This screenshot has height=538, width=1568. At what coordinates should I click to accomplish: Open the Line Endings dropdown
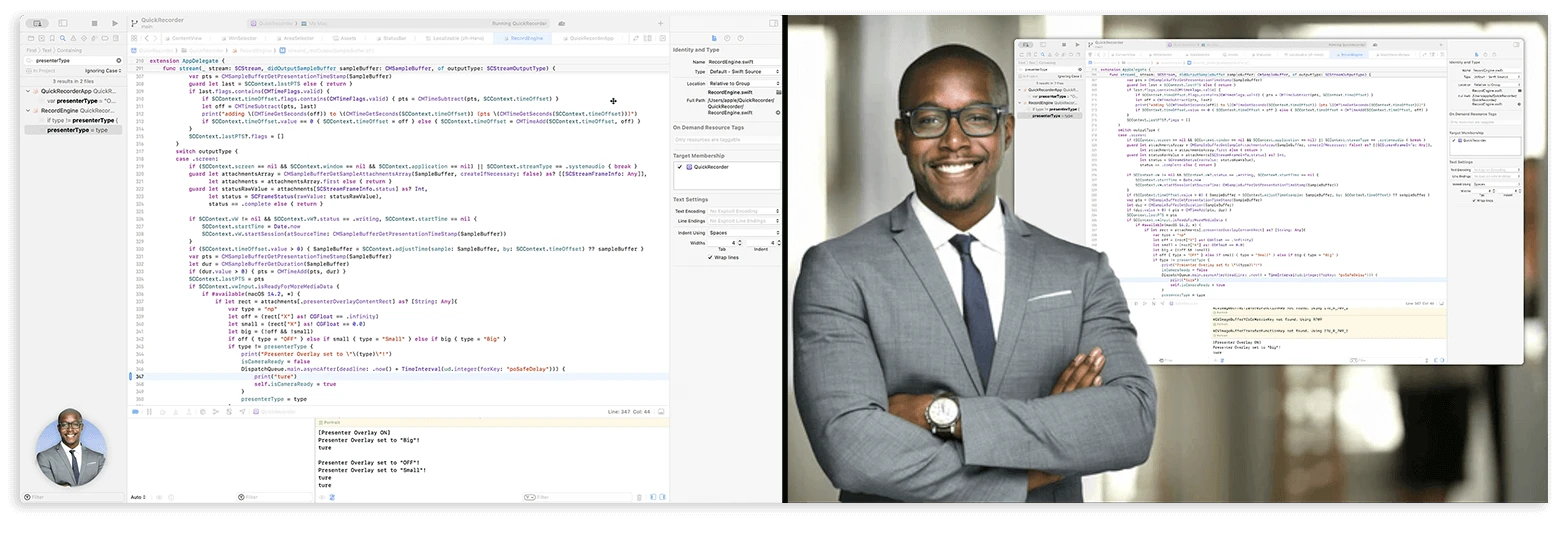(x=744, y=221)
